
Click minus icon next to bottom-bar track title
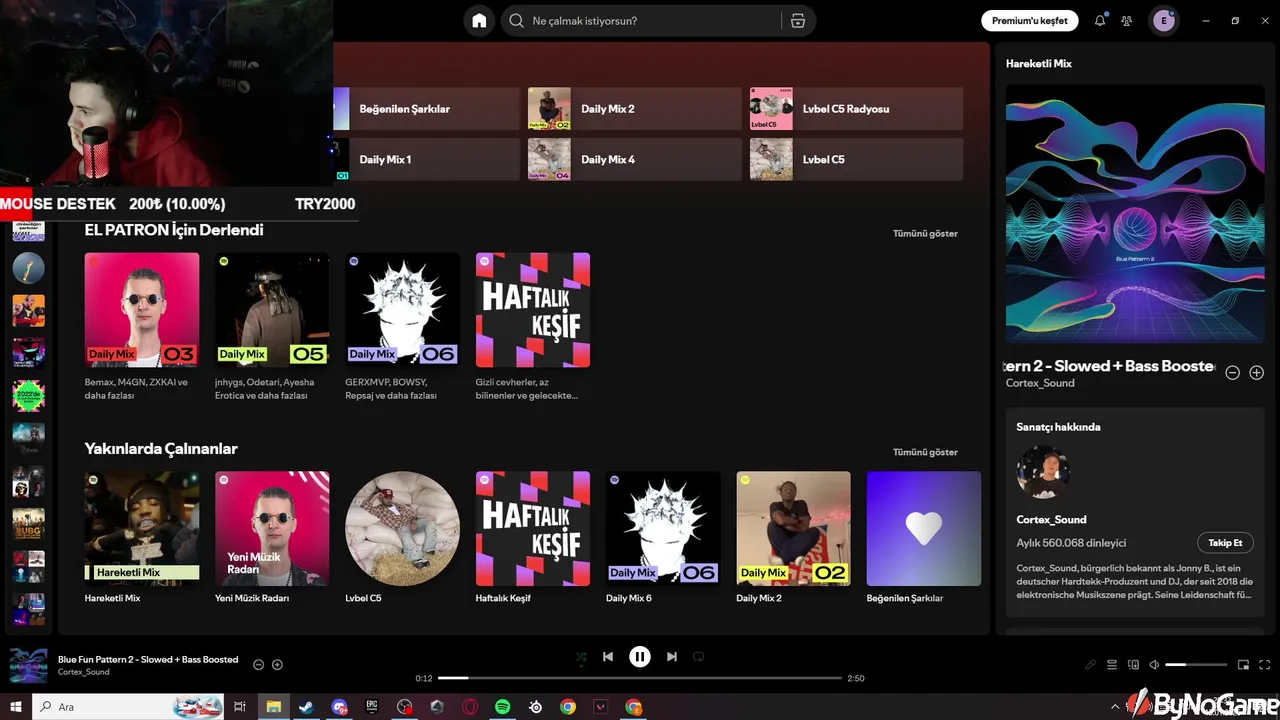click(258, 665)
